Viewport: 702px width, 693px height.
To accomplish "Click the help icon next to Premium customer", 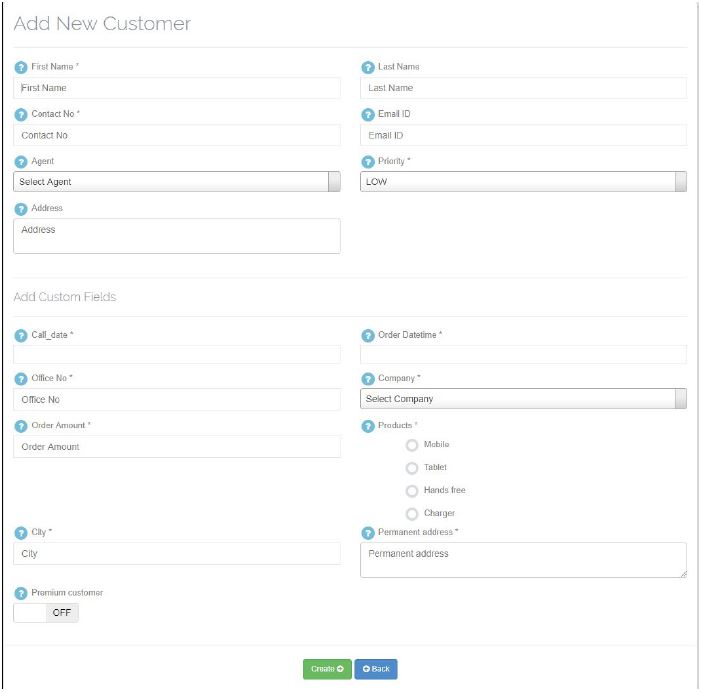I will (20, 593).
